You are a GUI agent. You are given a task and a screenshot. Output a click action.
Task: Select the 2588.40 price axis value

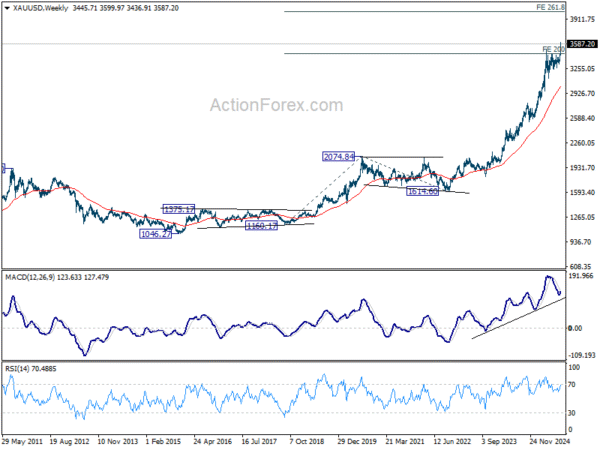[582, 118]
